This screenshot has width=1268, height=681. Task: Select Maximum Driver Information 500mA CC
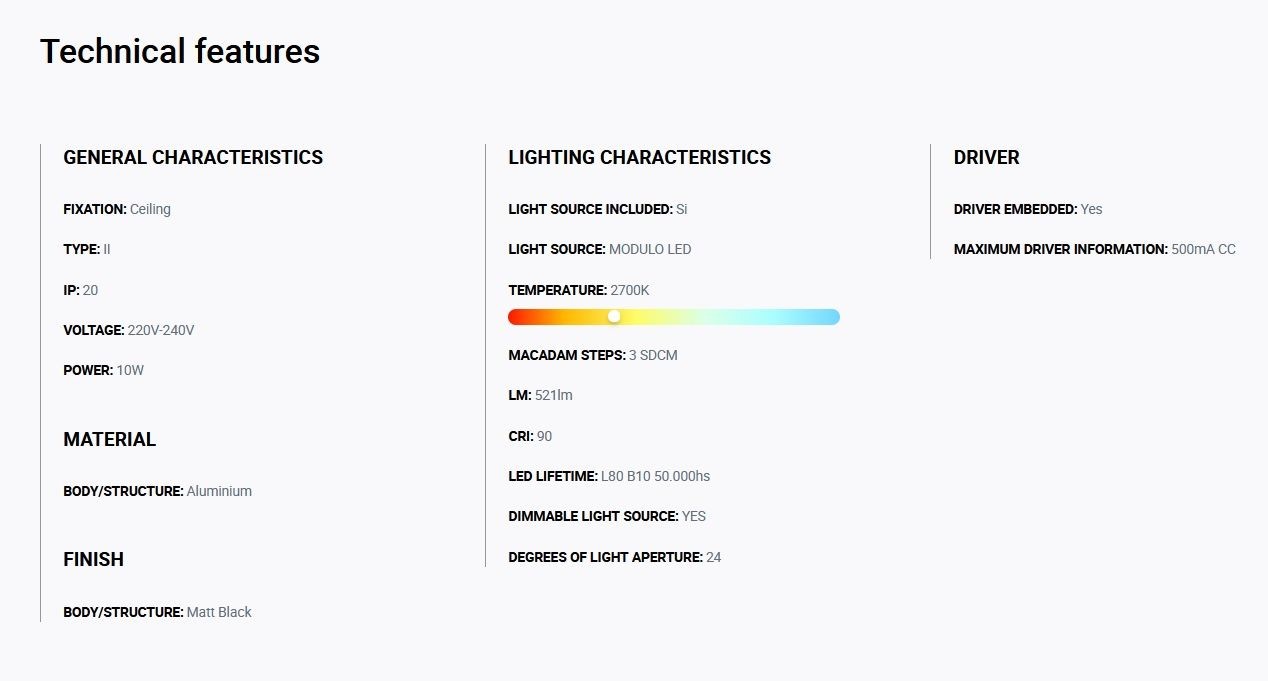pyautogui.click(x=1095, y=249)
